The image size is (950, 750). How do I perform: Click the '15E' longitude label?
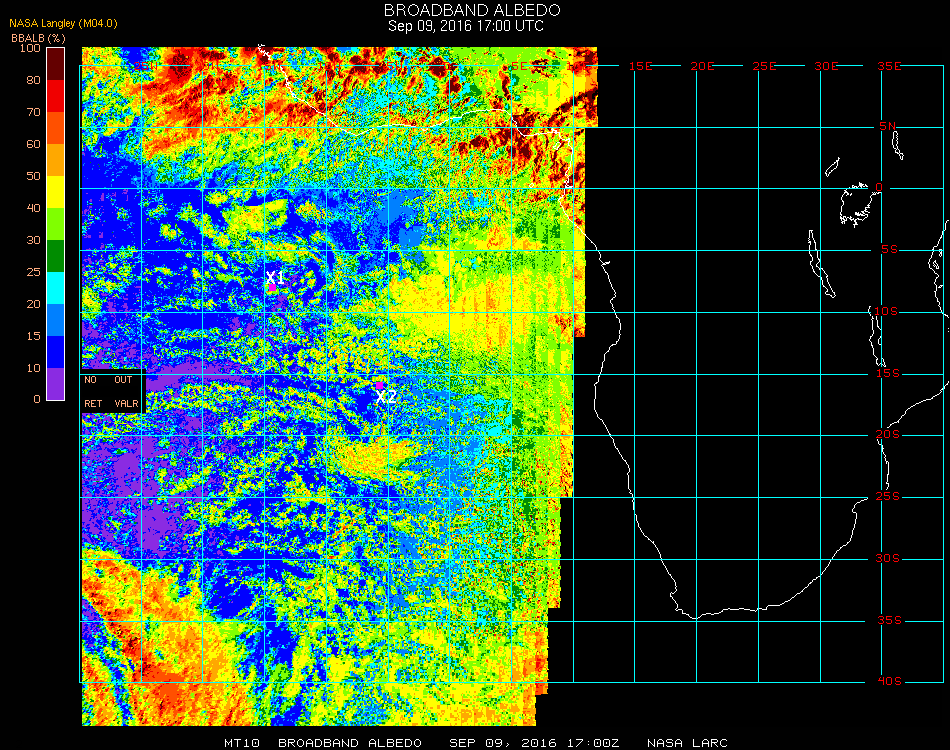(x=640, y=66)
